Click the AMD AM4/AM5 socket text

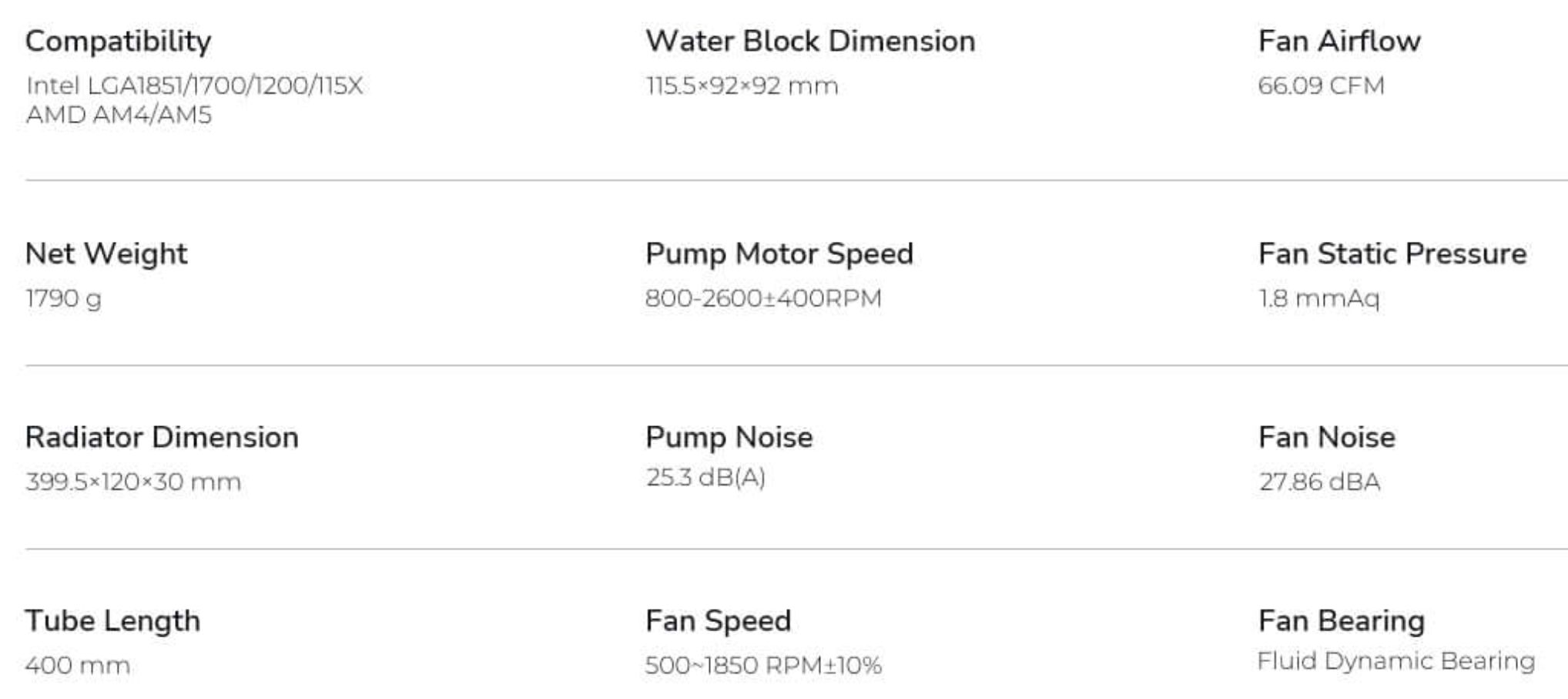point(119,115)
